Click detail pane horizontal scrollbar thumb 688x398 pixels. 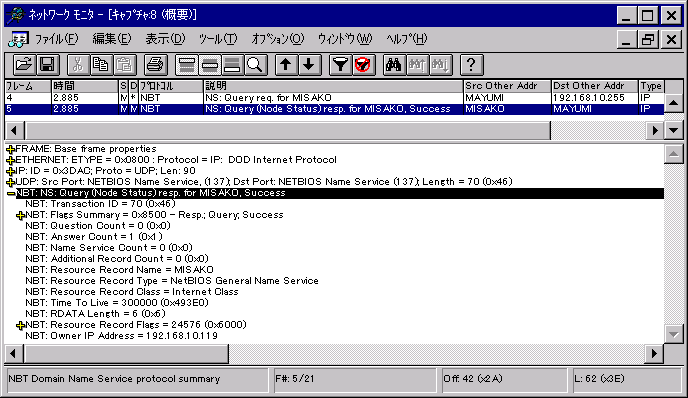click(126, 354)
